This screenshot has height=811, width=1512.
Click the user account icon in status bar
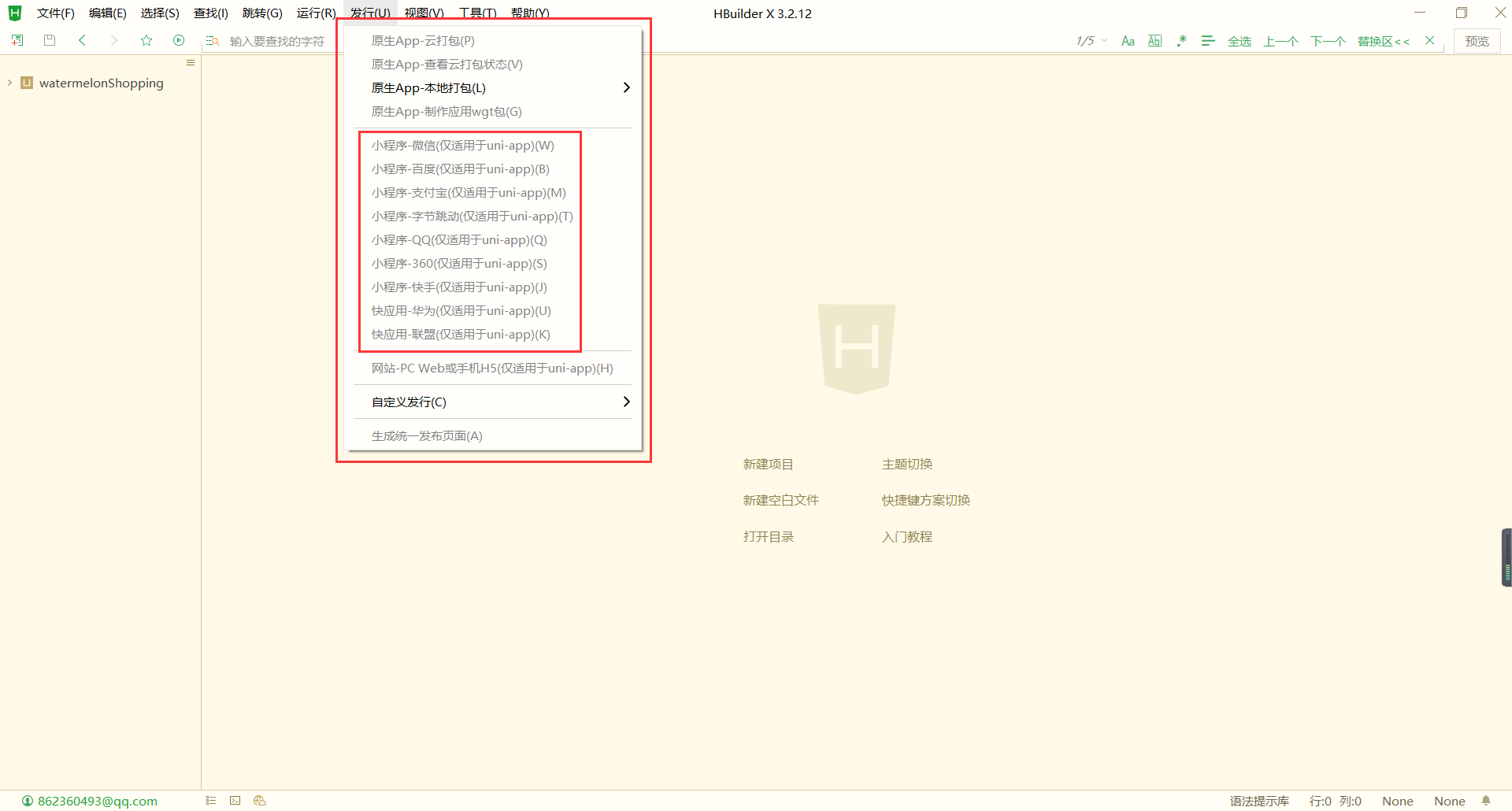(28, 801)
